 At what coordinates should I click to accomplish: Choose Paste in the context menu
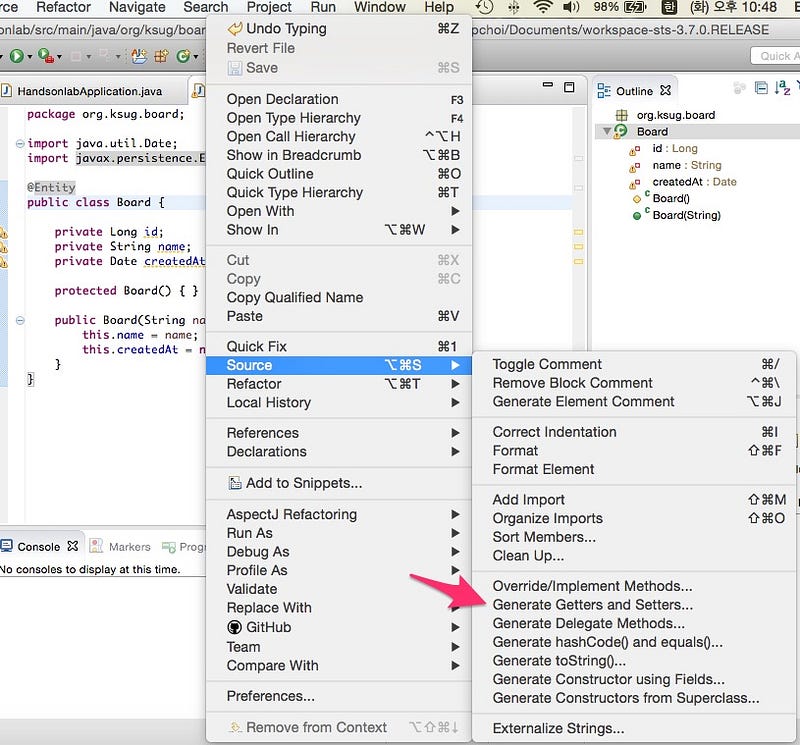coord(339,316)
